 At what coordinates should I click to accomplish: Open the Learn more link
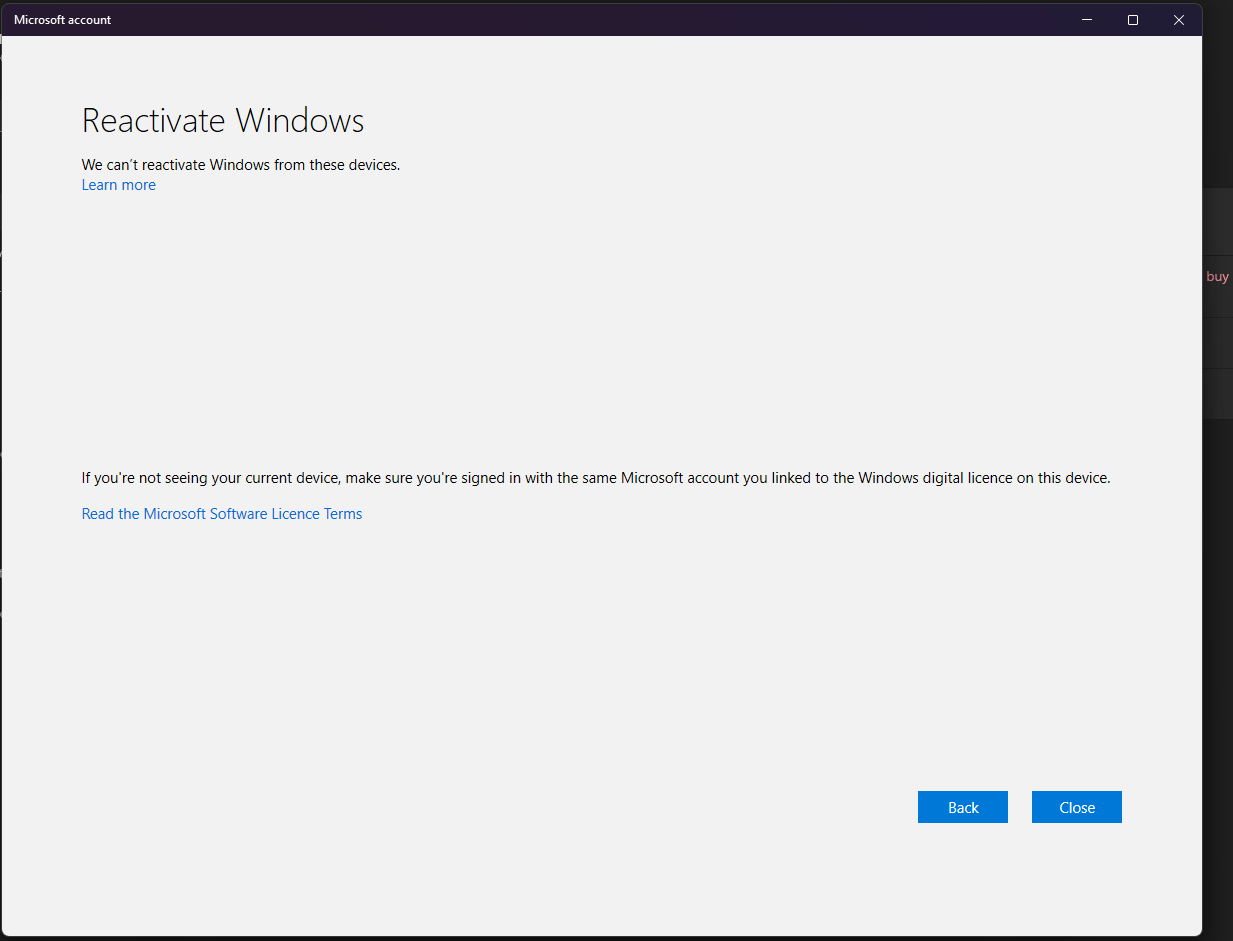(118, 185)
